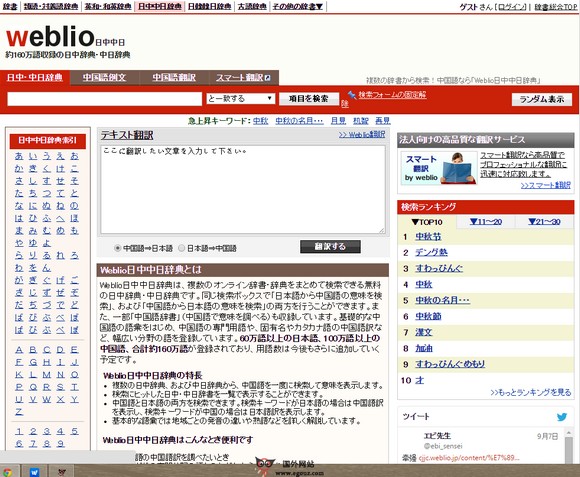The height and width of the screenshot is (477, 580).
Task: Click >>もっとランキングを見る link
Action: [531, 392]
